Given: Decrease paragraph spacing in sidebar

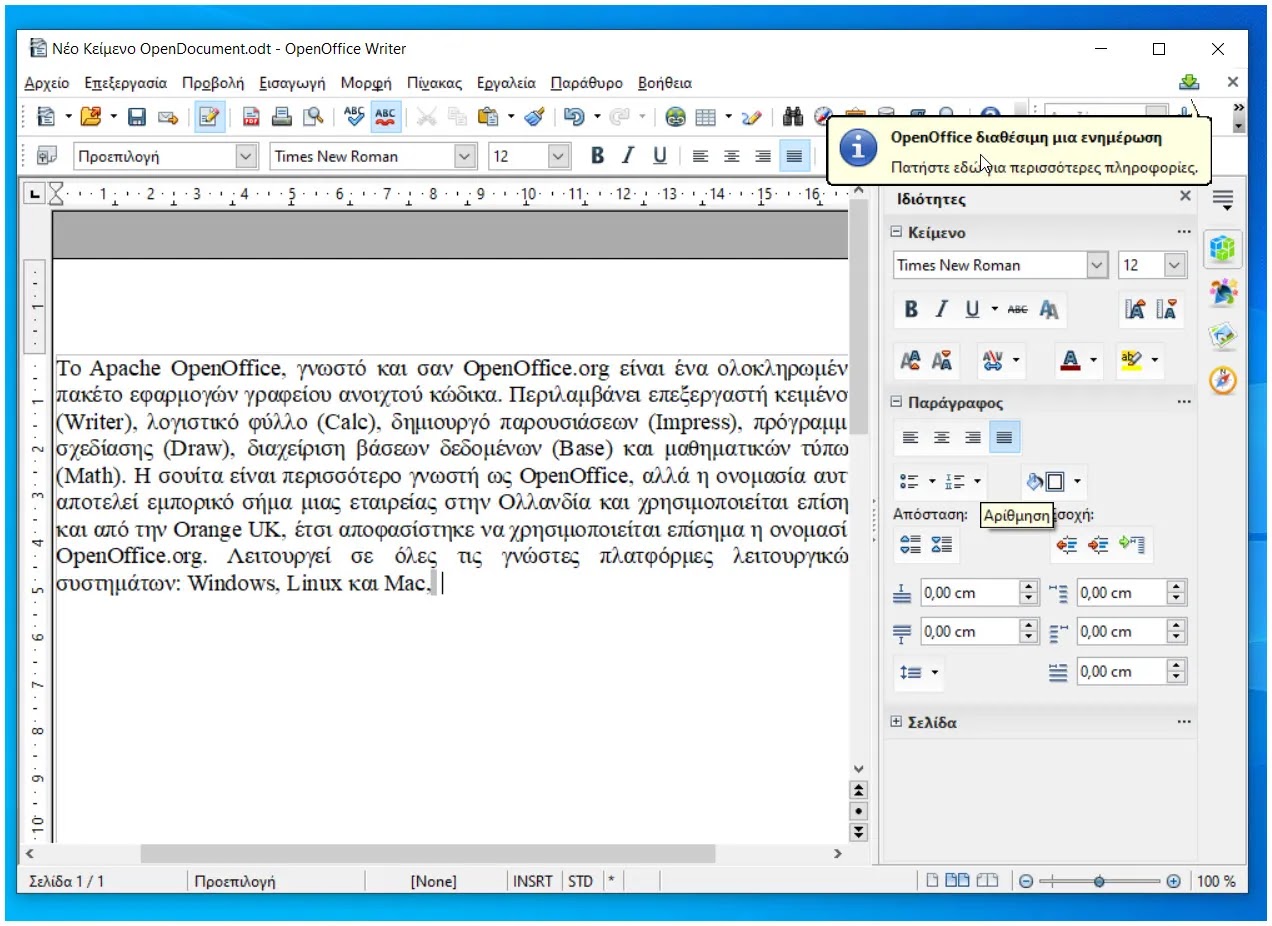Looking at the screenshot, I should 942,545.
